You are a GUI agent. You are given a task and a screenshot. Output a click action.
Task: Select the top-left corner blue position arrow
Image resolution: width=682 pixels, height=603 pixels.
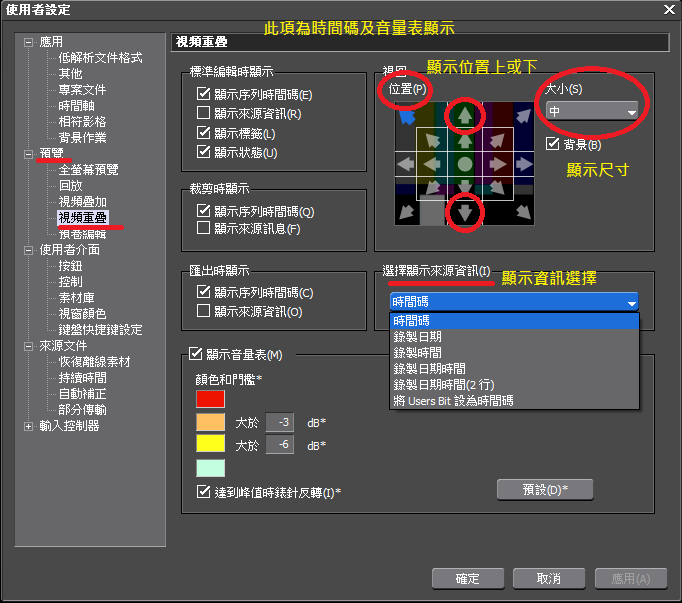(406, 116)
